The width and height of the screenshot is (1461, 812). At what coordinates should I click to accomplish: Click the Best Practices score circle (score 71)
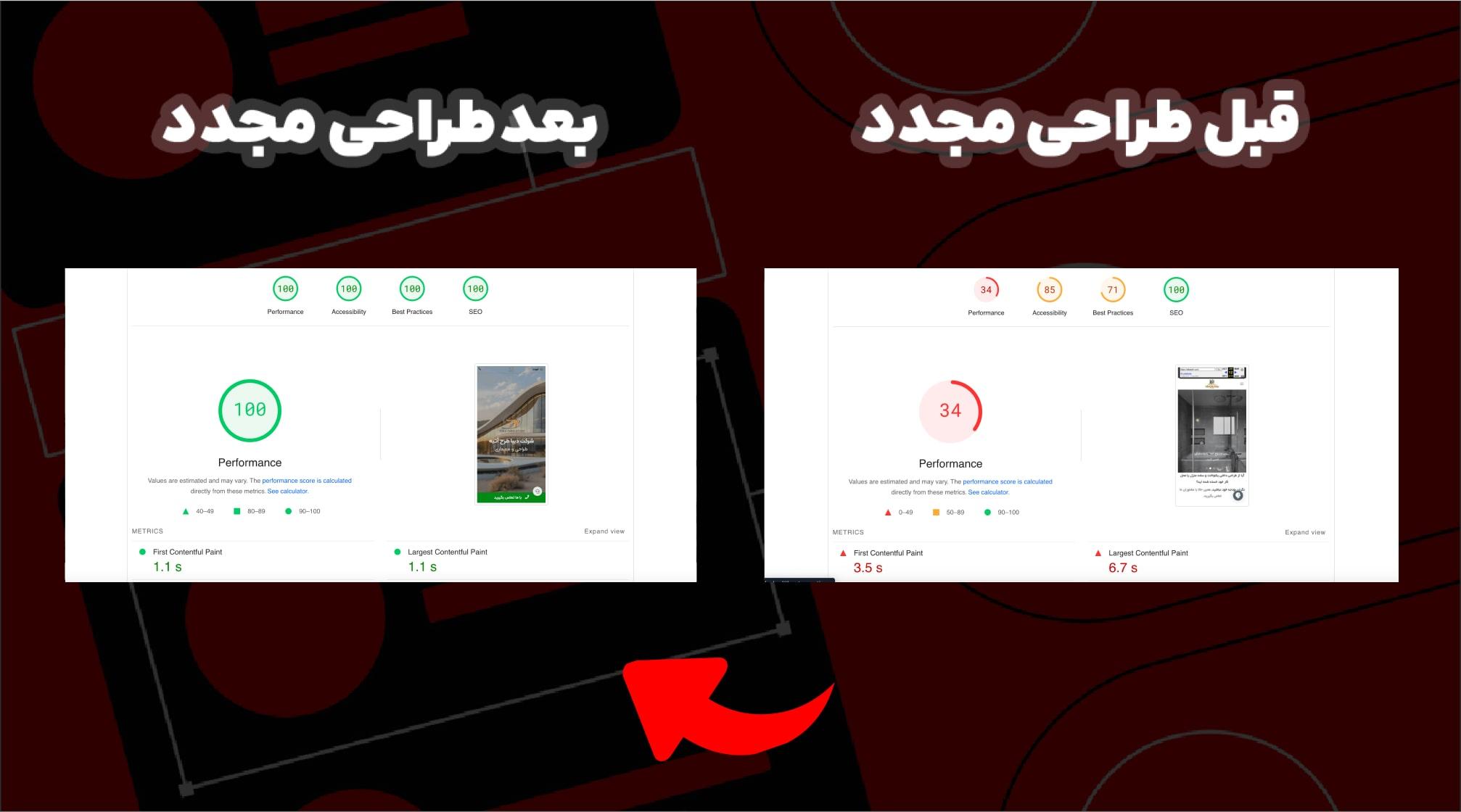(1113, 290)
